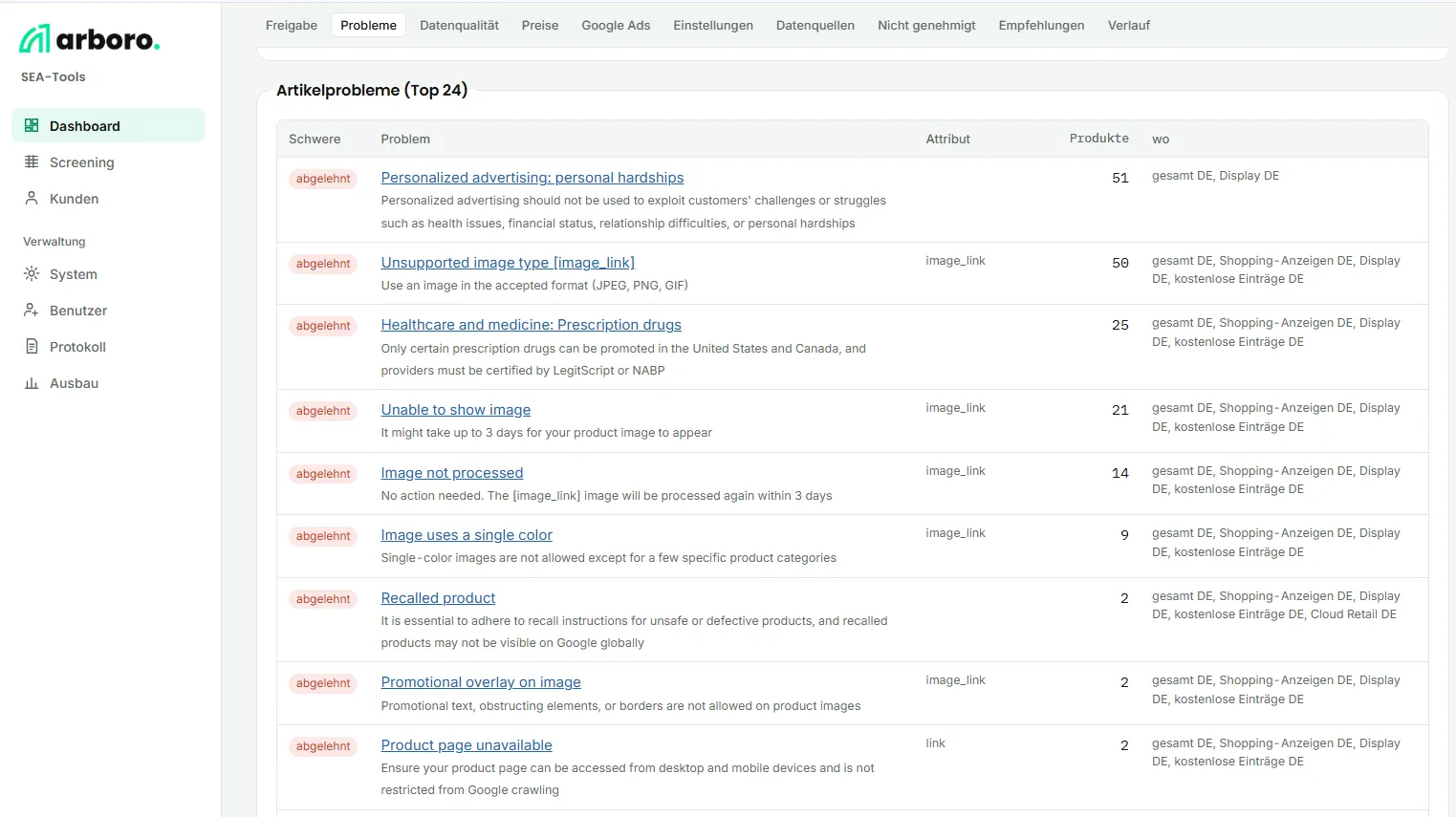The width and height of the screenshot is (1456, 817).
Task: Show the Verlauf tab
Action: tap(1129, 25)
